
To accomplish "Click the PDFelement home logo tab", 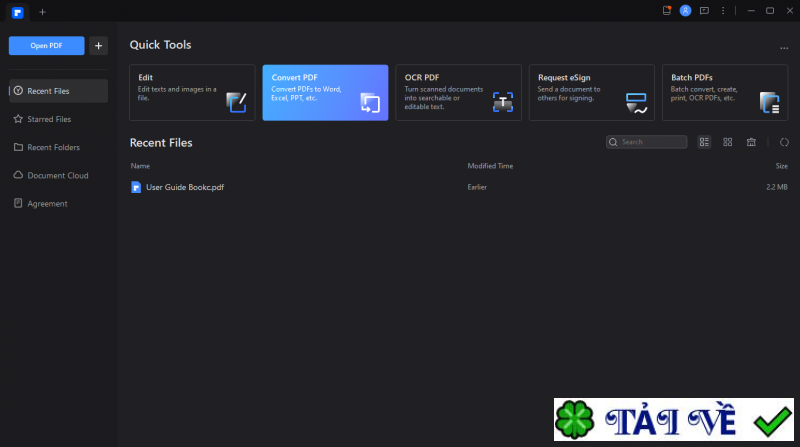I will coord(17,12).
